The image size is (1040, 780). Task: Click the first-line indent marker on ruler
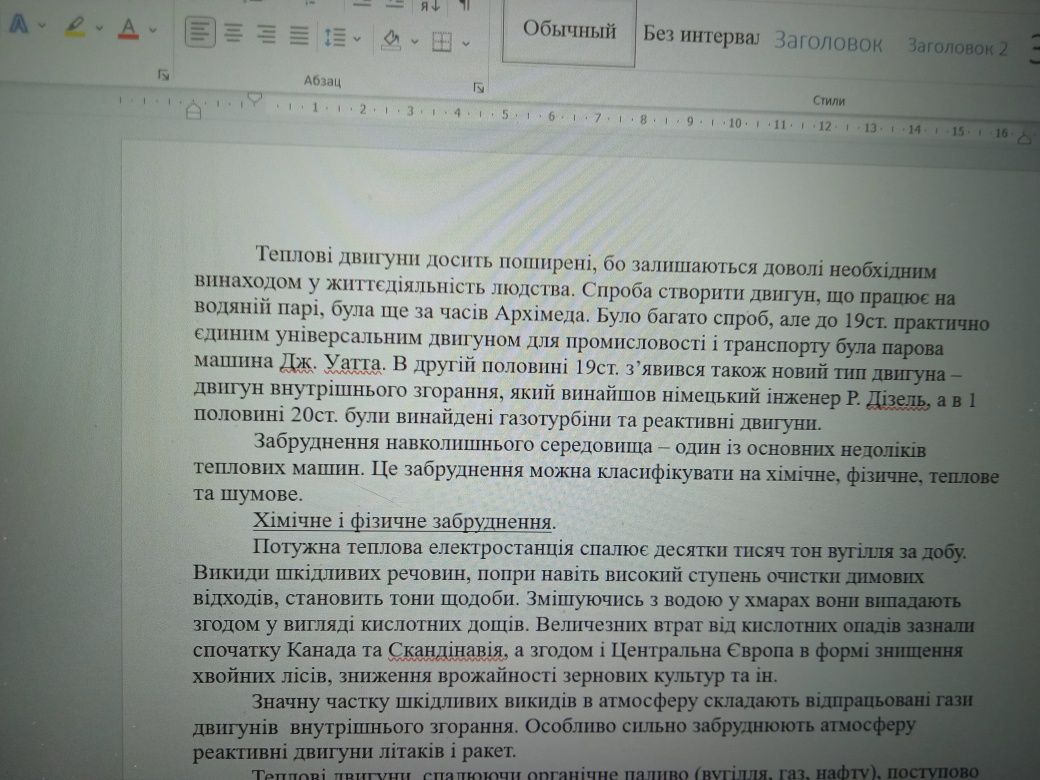(255, 99)
